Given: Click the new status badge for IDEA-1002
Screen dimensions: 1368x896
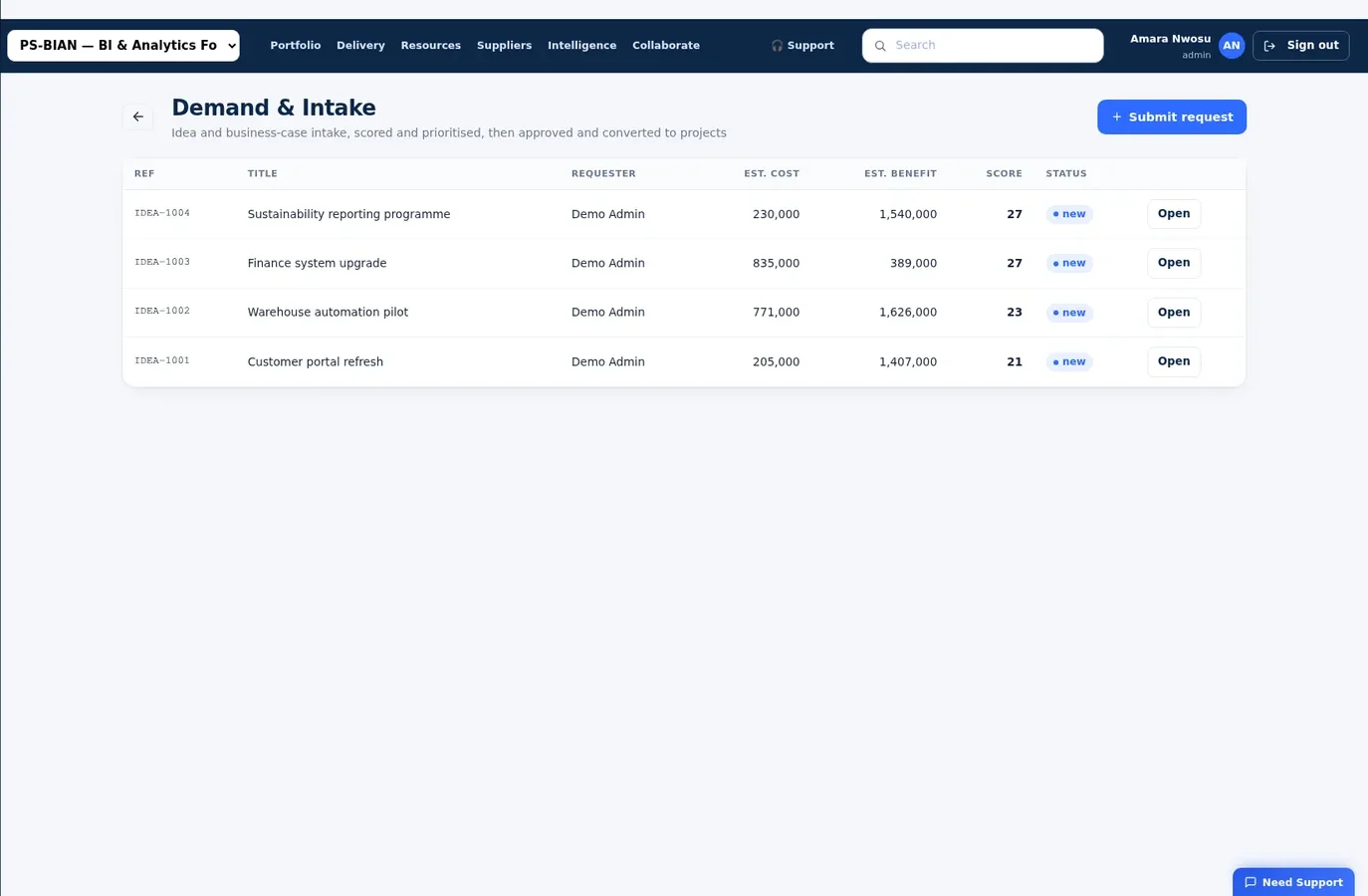Looking at the screenshot, I should click(1069, 313).
